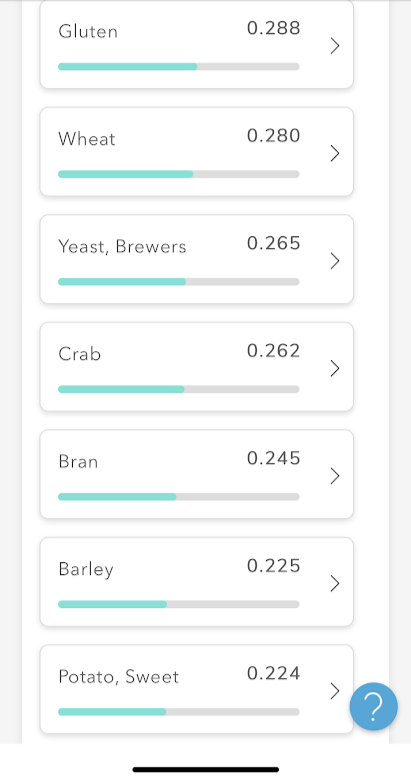Tap the chevron on Yeast, Brewers row

335,261
